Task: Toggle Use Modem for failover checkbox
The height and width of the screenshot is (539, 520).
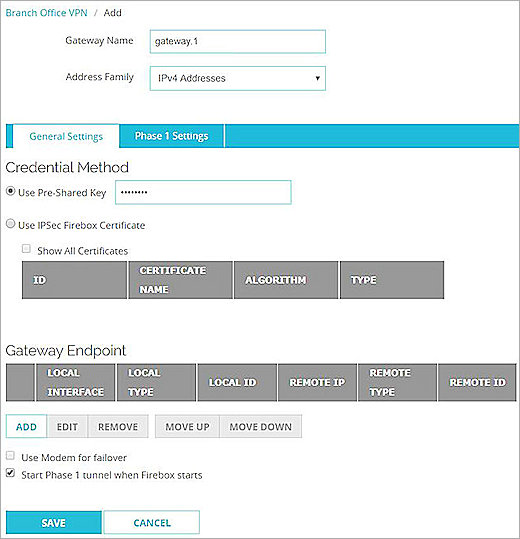Action: 10,456
